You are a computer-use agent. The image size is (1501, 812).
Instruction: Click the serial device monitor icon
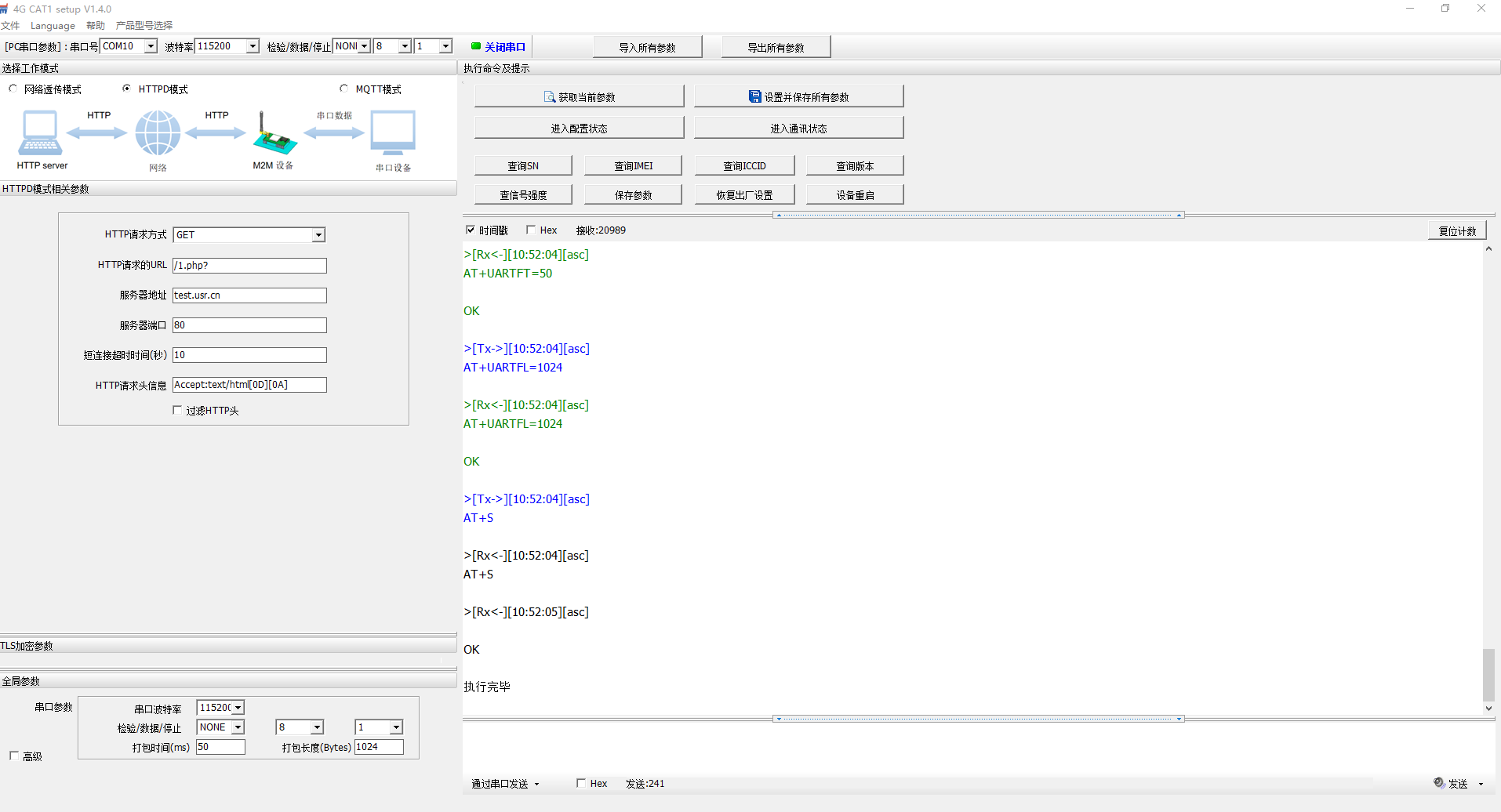[393, 132]
